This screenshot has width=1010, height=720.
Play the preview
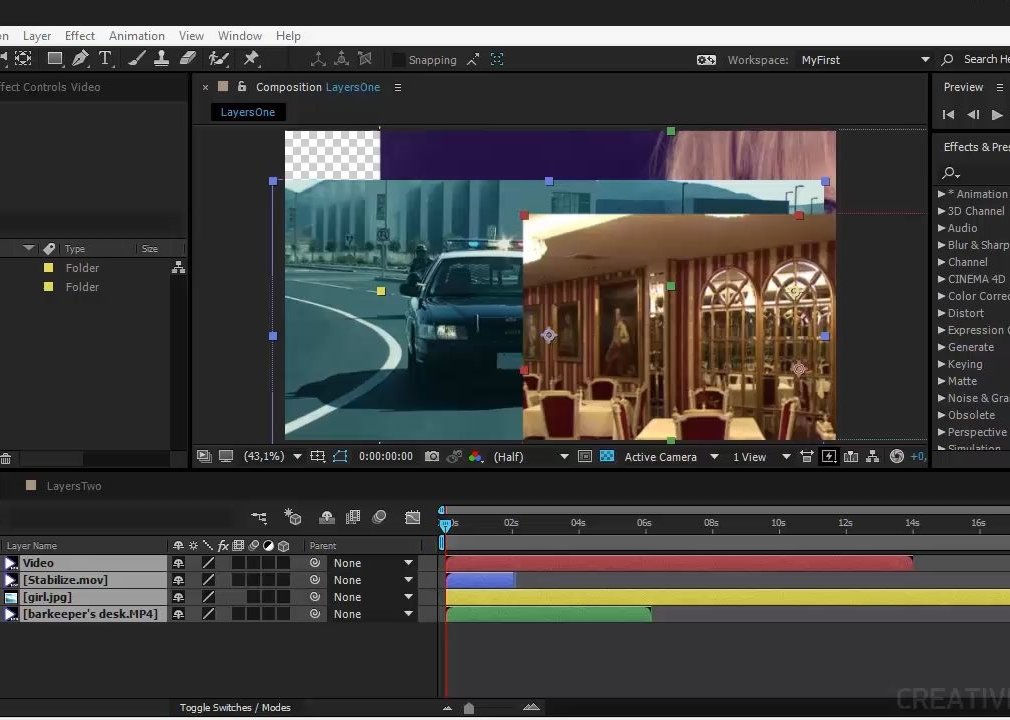pyautogui.click(x=997, y=115)
